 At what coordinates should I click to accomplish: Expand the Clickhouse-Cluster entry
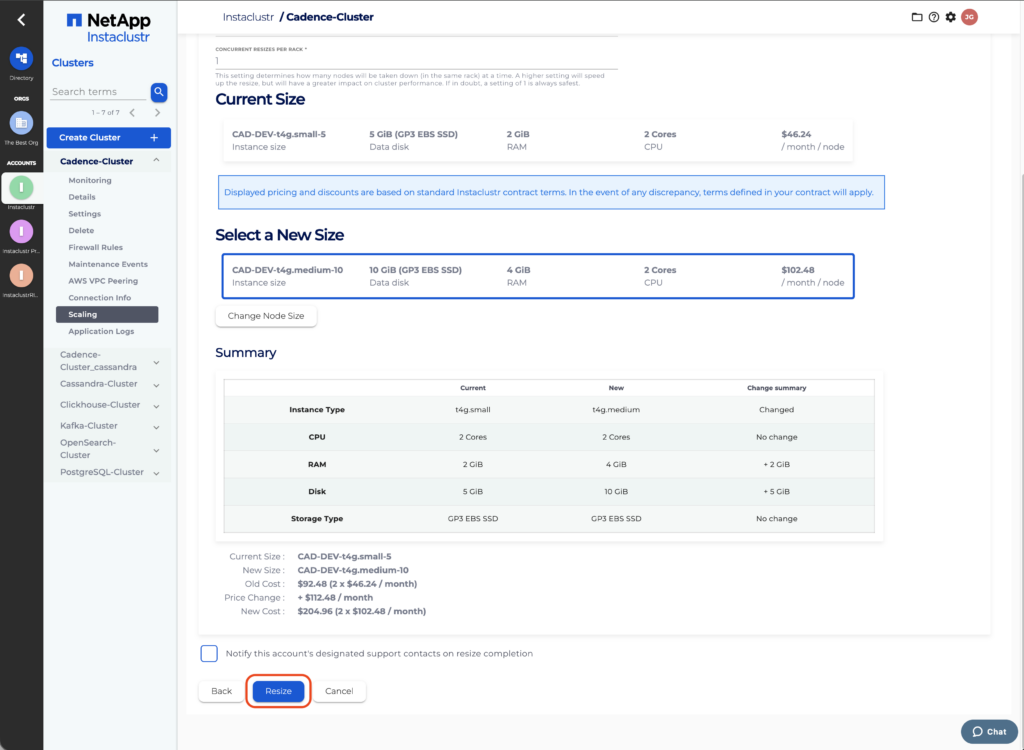coord(156,406)
